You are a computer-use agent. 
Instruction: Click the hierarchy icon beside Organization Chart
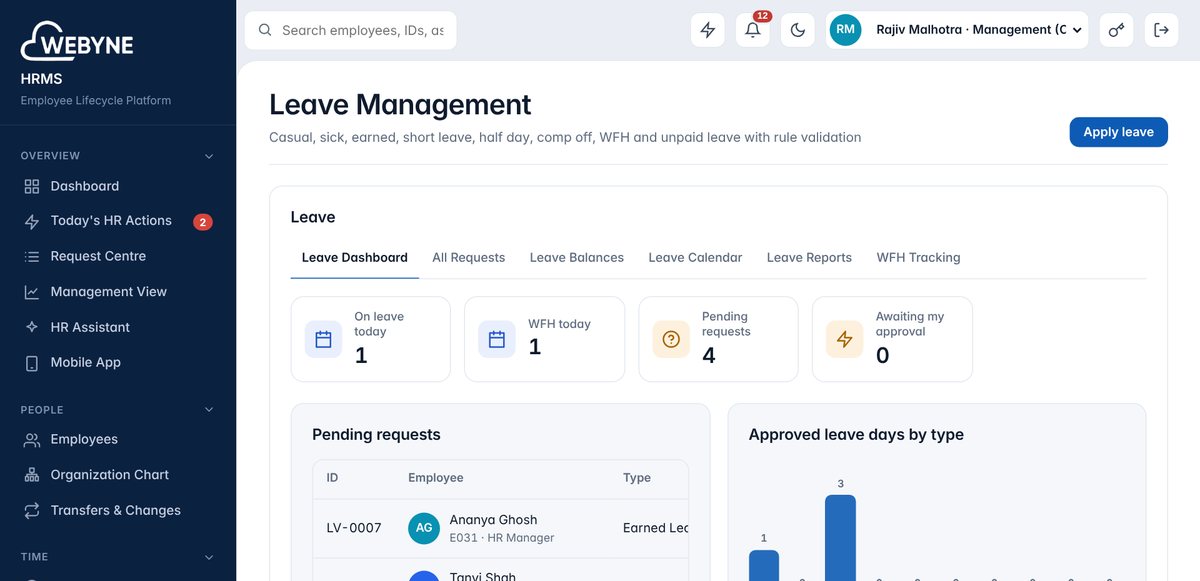click(x=32, y=475)
